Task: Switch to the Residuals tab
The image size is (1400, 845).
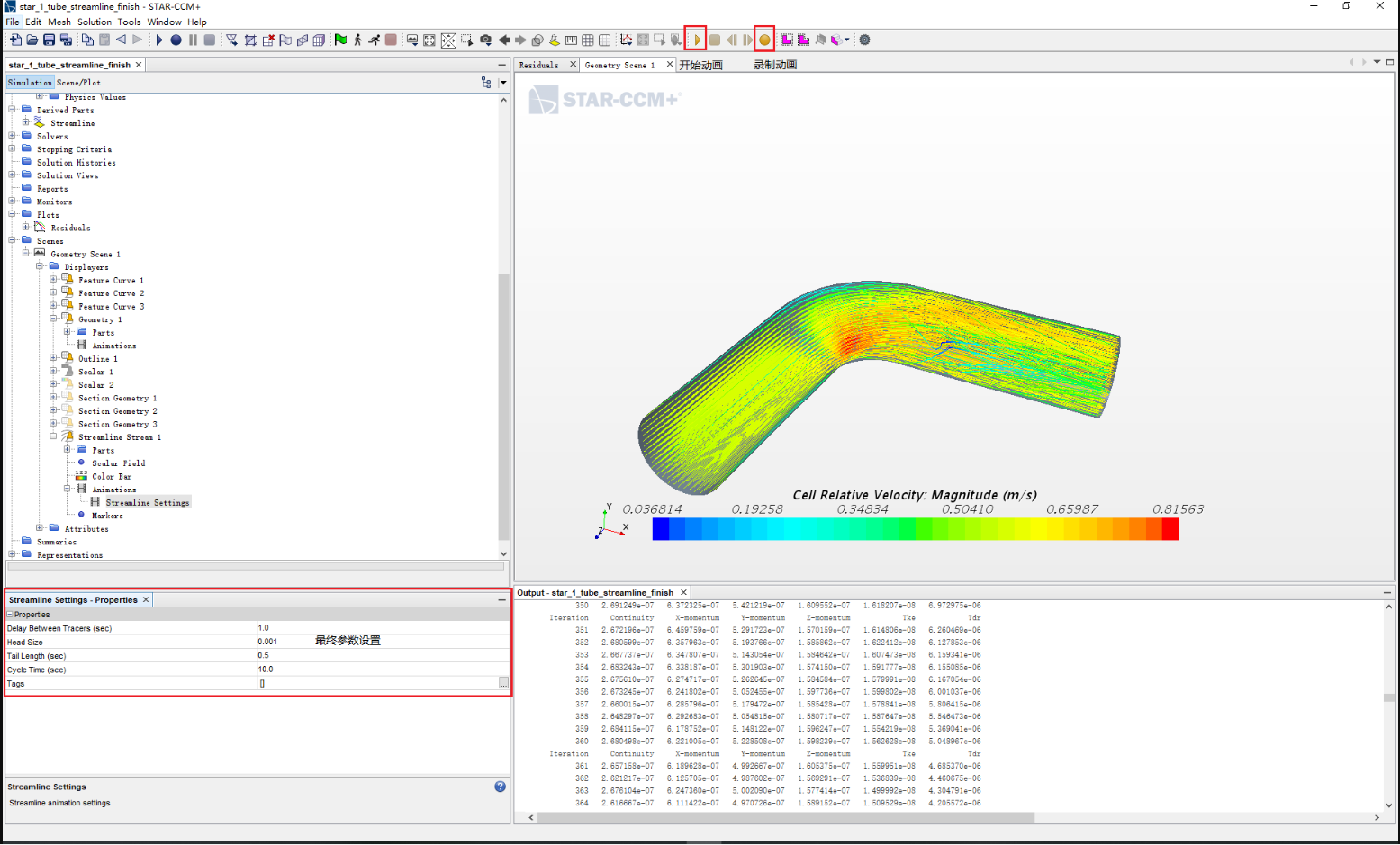Action: (538, 65)
